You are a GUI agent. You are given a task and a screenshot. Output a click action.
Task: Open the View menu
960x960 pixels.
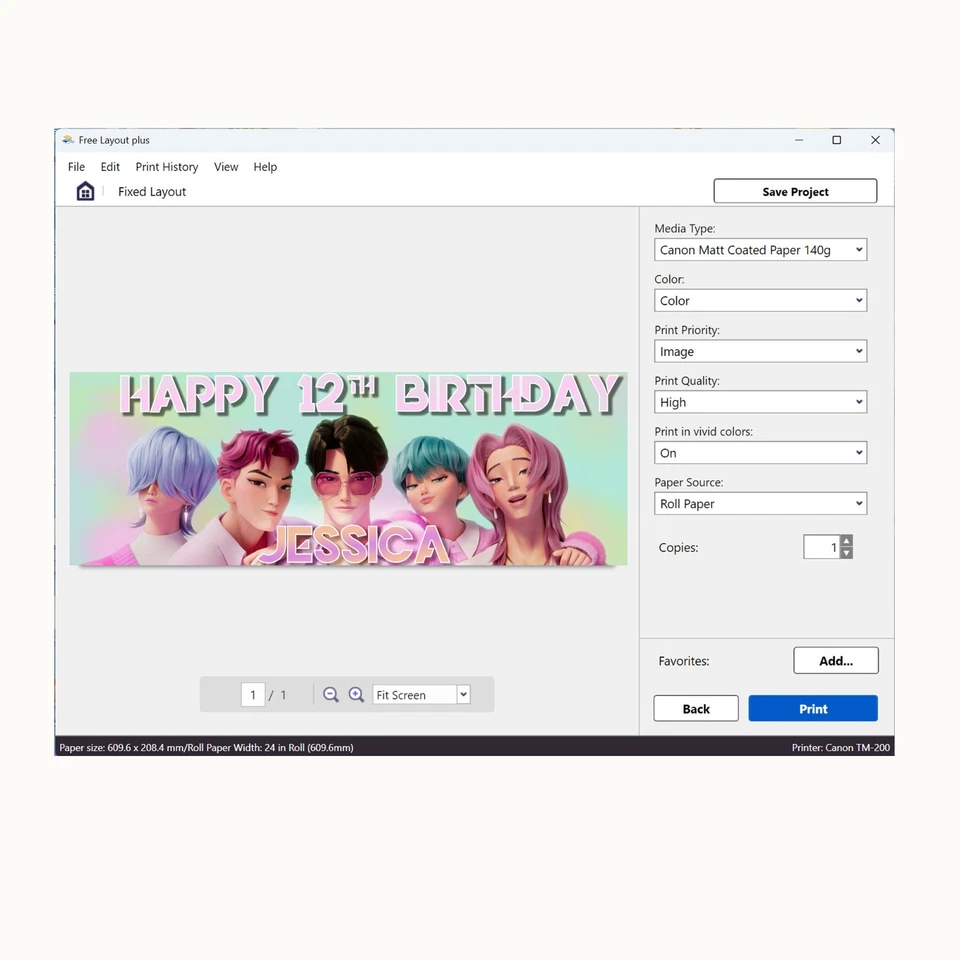pyautogui.click(x=226, y=167)
